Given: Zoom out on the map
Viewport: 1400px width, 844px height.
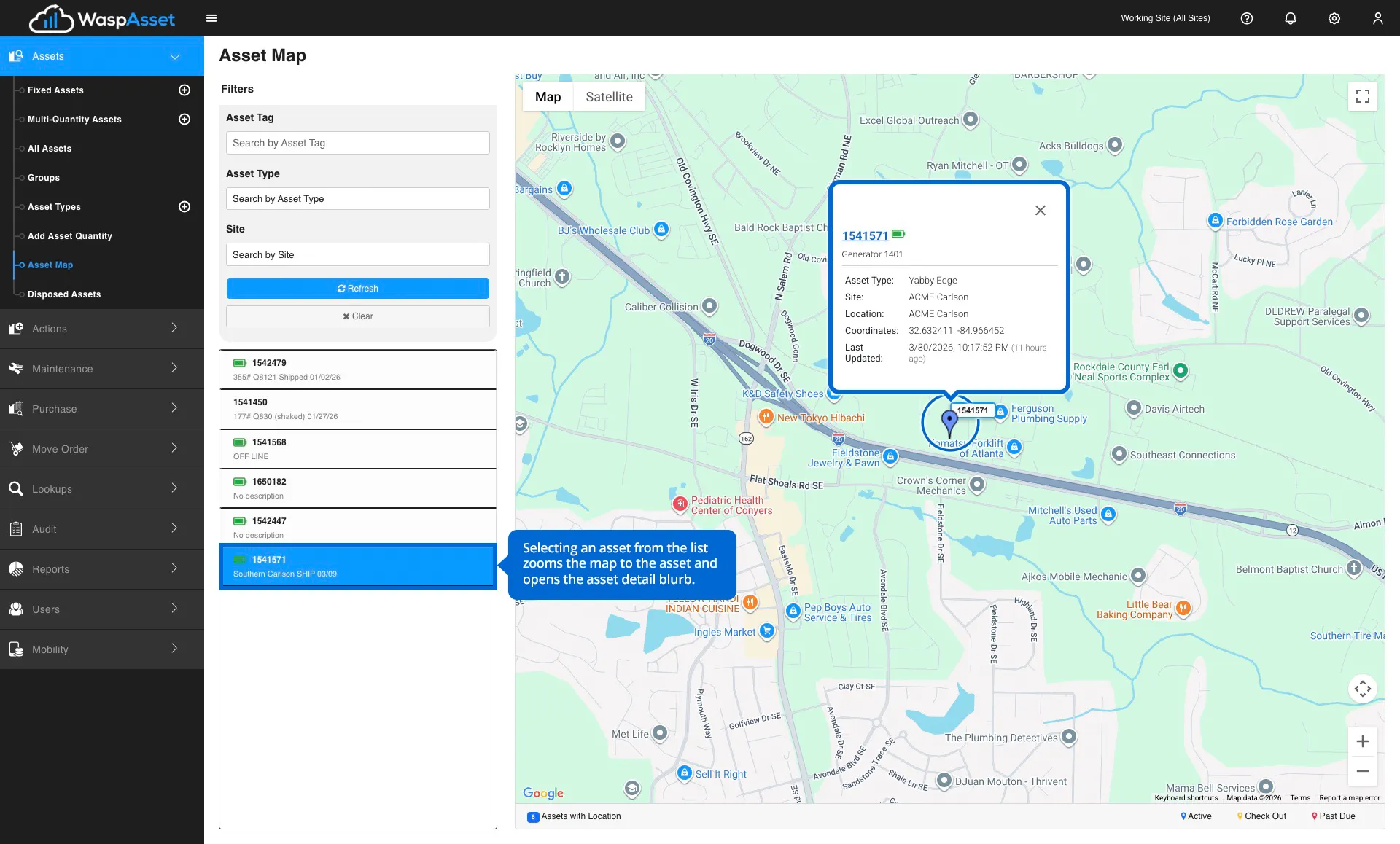Looking at the screenshot, I should 1362,771.
